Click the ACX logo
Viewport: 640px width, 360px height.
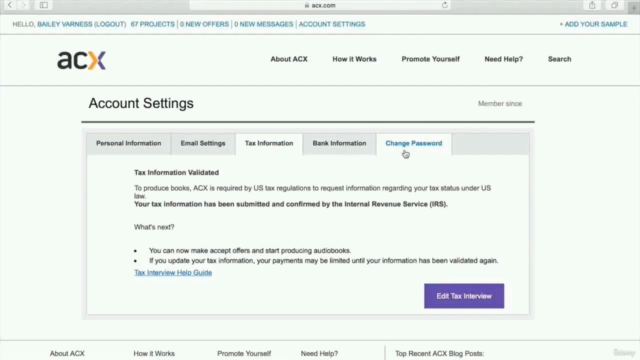82,60
